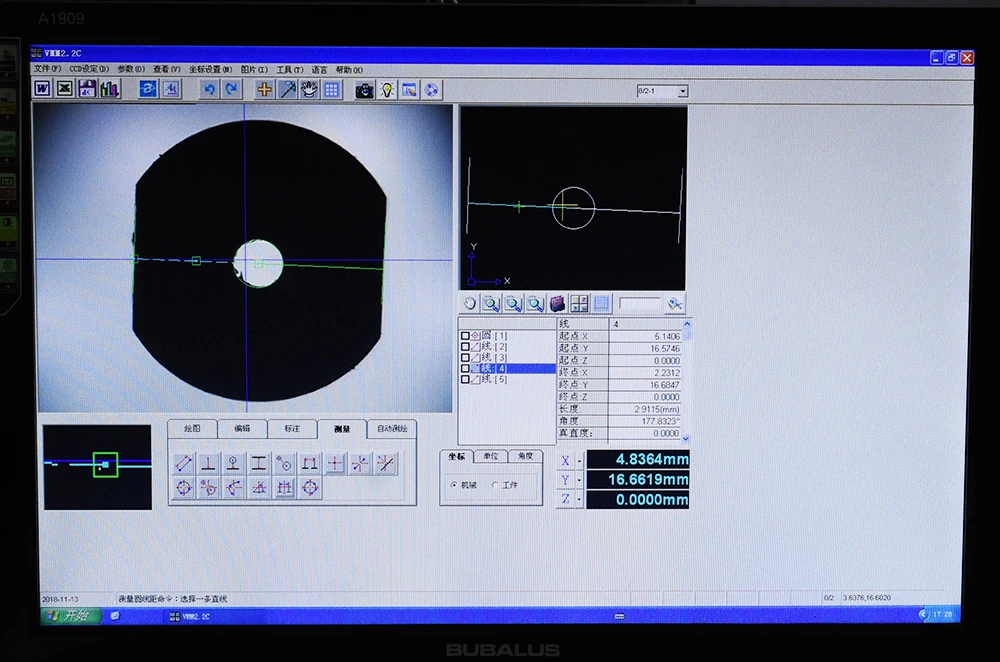
Task: Click the grid display toolbar icon
Action: point(332,90)
